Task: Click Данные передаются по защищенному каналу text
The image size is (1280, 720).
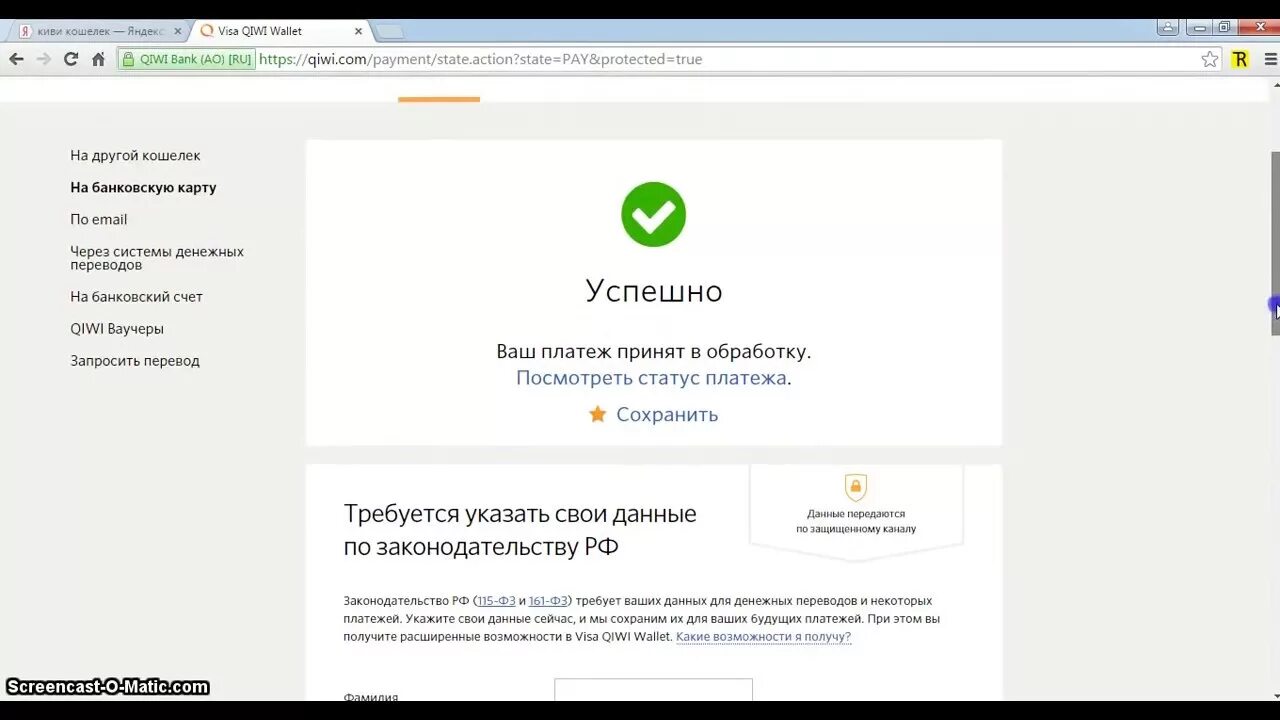Action: click(856, 521)
